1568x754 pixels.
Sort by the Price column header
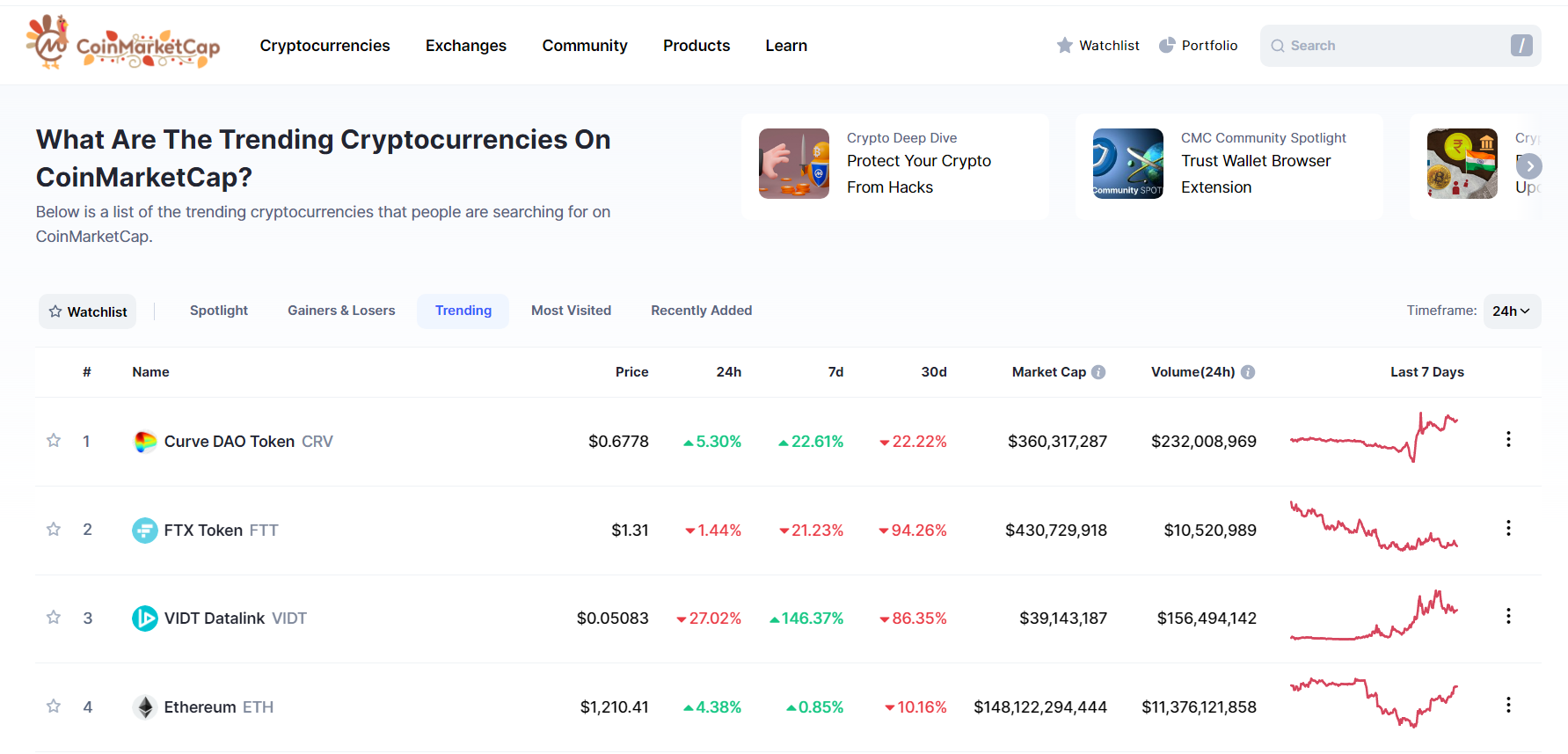(x=631, y=372)
